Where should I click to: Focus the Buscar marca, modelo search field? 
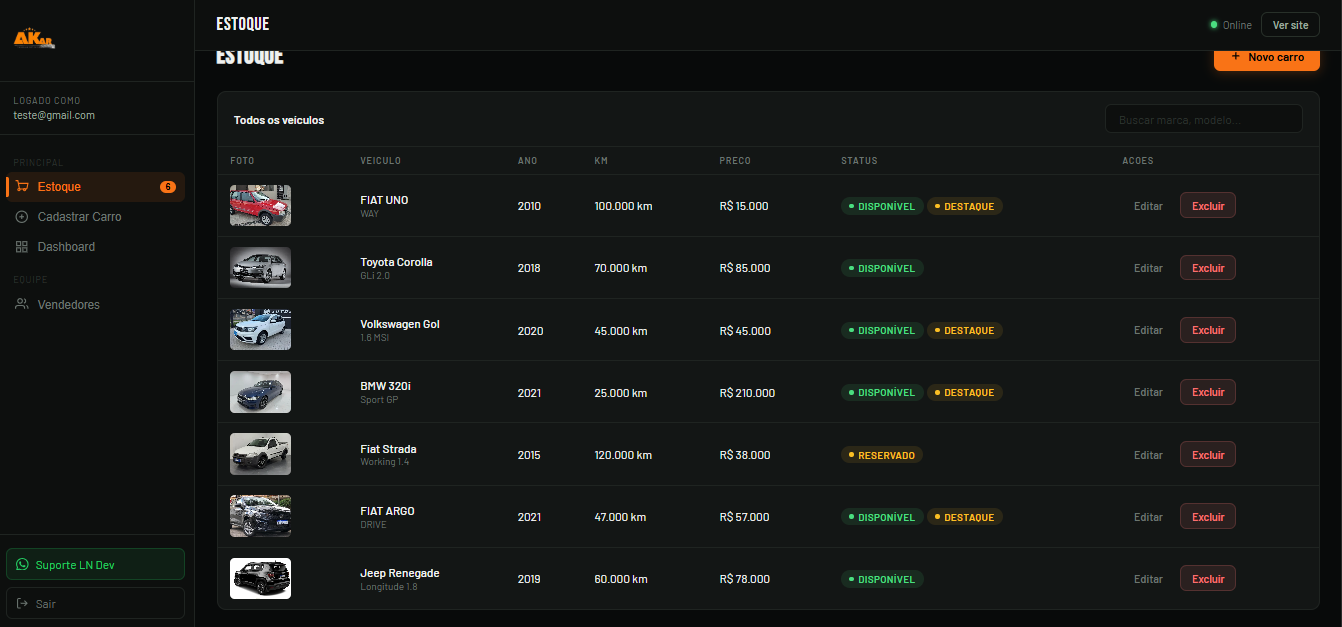pos(1203,120)
